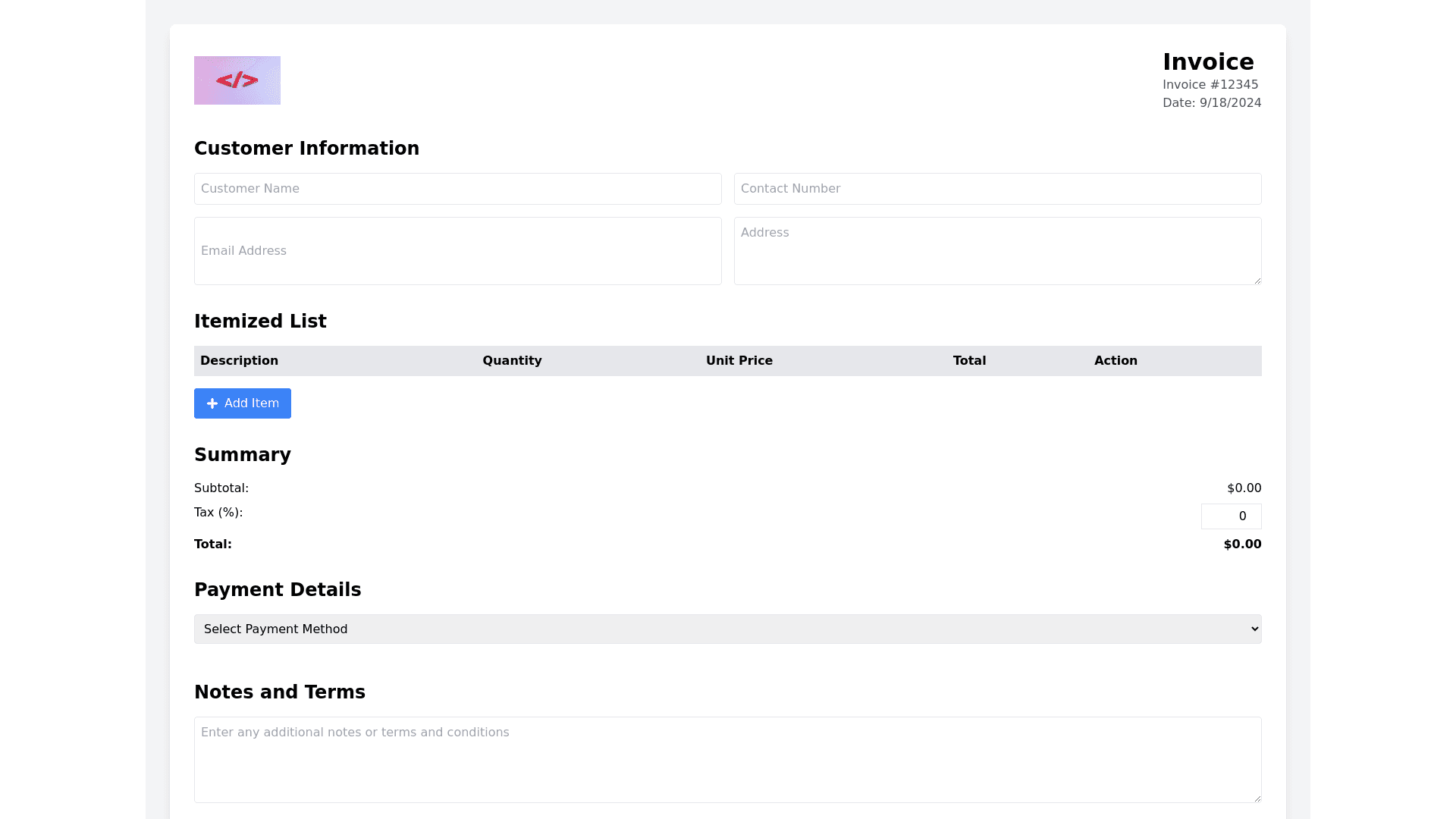Click the </> code logo icon
This screenshot has width=1456, height=819.
237,80
